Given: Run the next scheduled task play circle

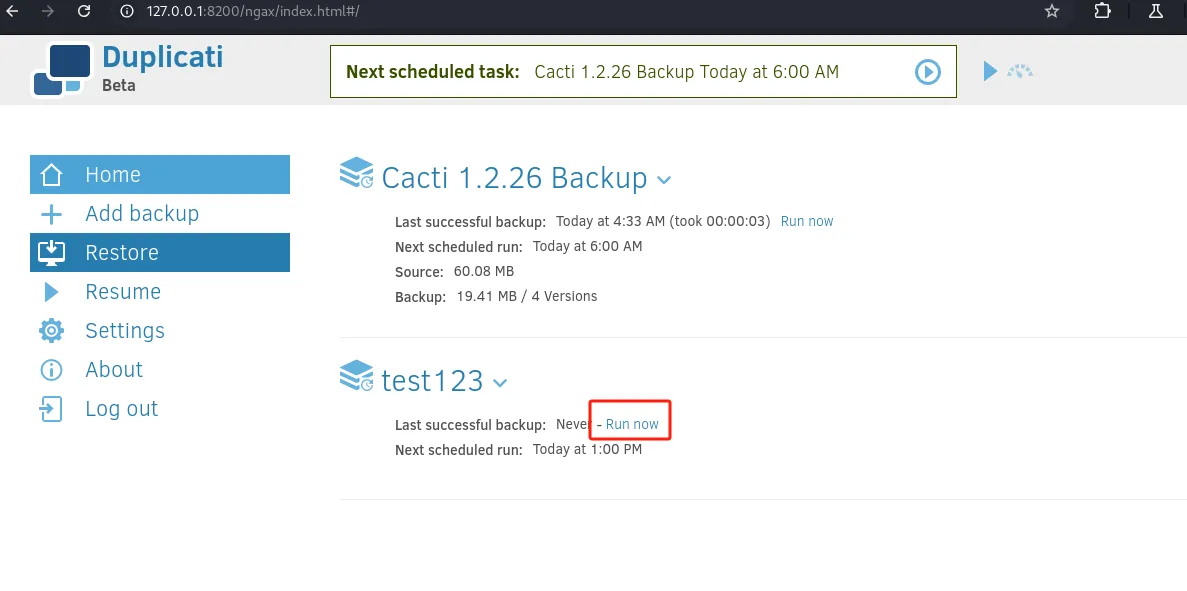Looking at the screenshot, I should click(x=927, y=72).
